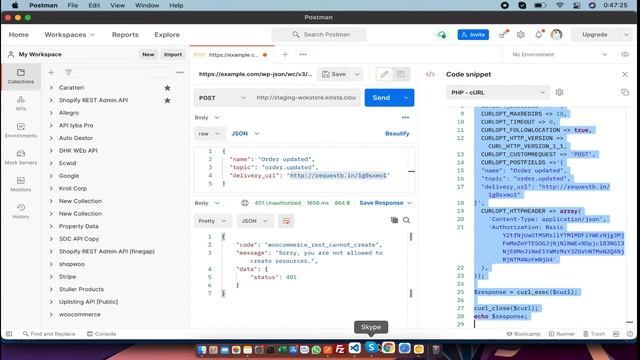Image resolution: width=640 pixels, height=360 pixels.
Task: Open the No Environment dropdown
Action: coord(560,54)
